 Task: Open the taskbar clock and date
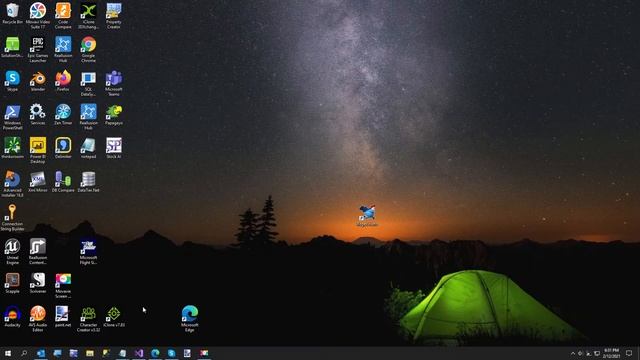click(x=611, y=353)
